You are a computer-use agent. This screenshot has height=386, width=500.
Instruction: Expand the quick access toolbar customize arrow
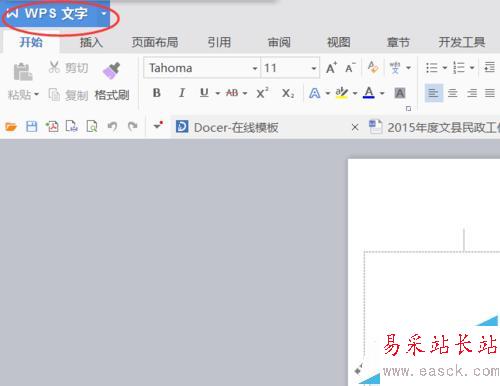(157, 126)
